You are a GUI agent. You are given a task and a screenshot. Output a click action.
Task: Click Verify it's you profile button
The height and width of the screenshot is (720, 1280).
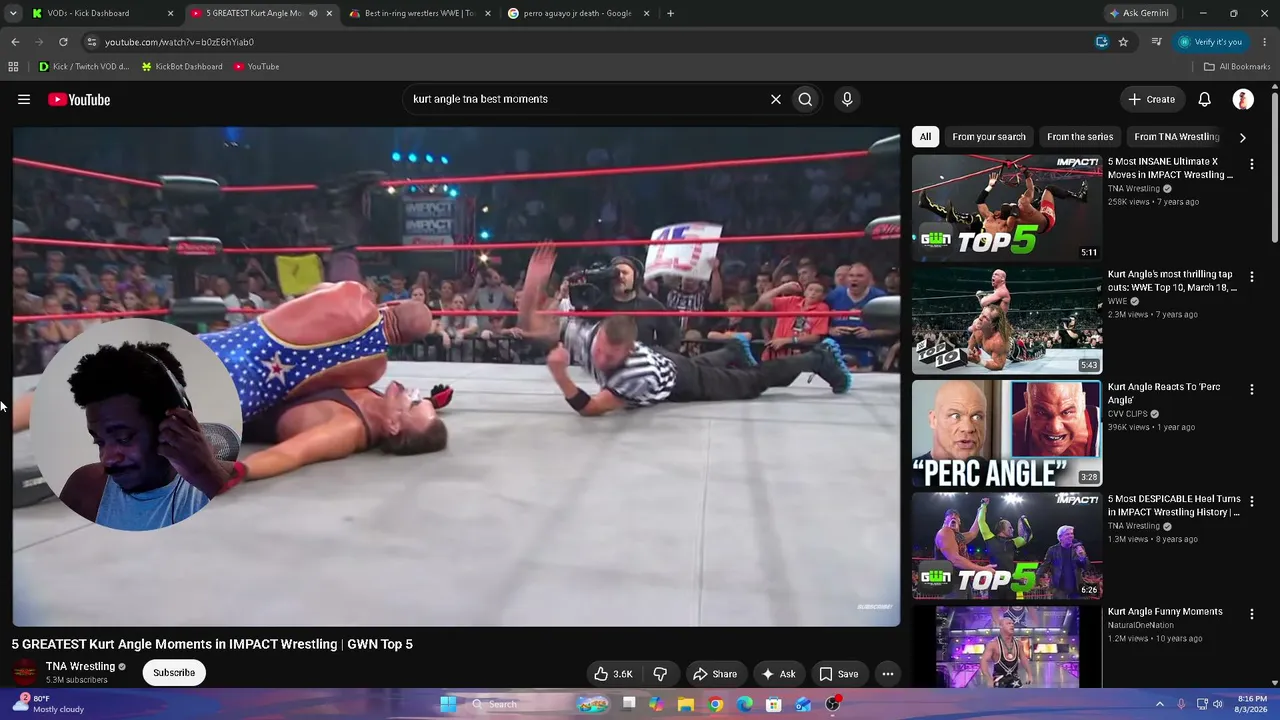1210,42
